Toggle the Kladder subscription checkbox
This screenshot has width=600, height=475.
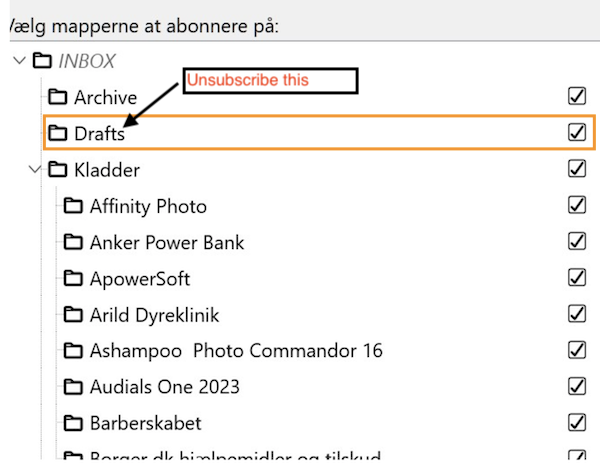pos(576,169)
